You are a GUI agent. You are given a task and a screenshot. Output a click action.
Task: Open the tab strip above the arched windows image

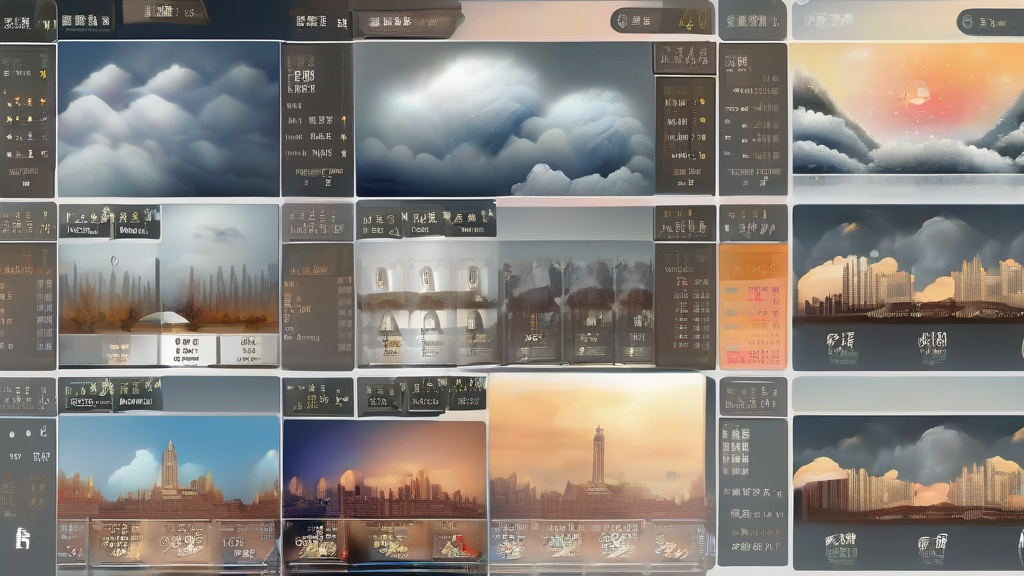point(427,219)
